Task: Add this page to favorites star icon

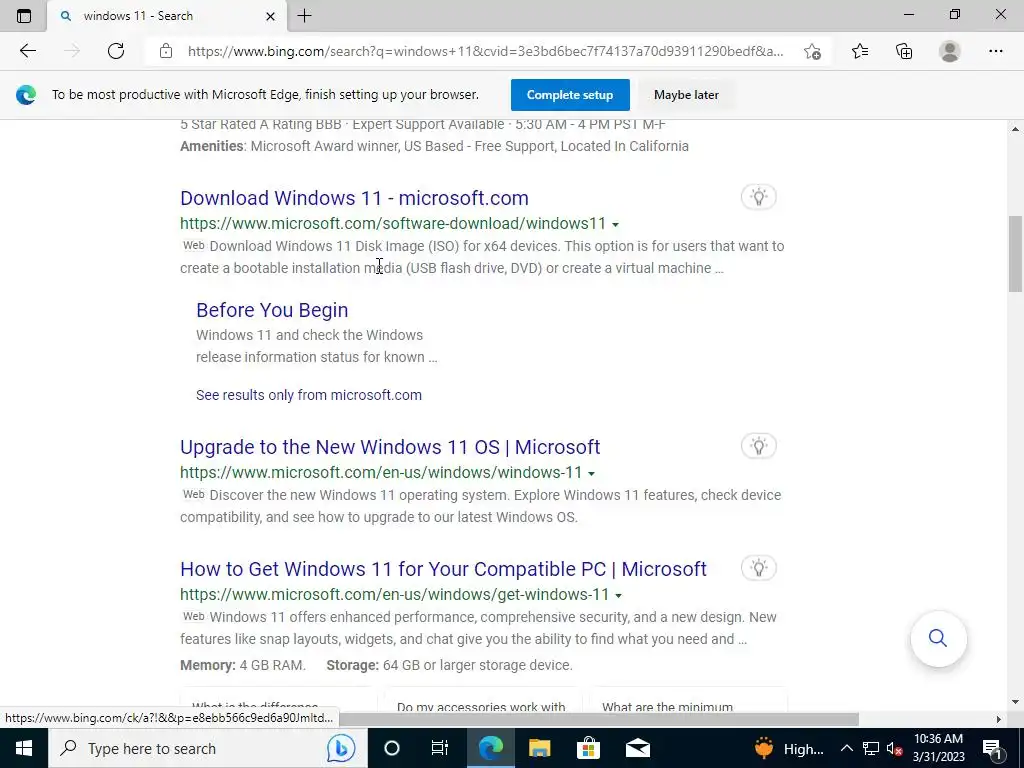Action: pos(812,51)
